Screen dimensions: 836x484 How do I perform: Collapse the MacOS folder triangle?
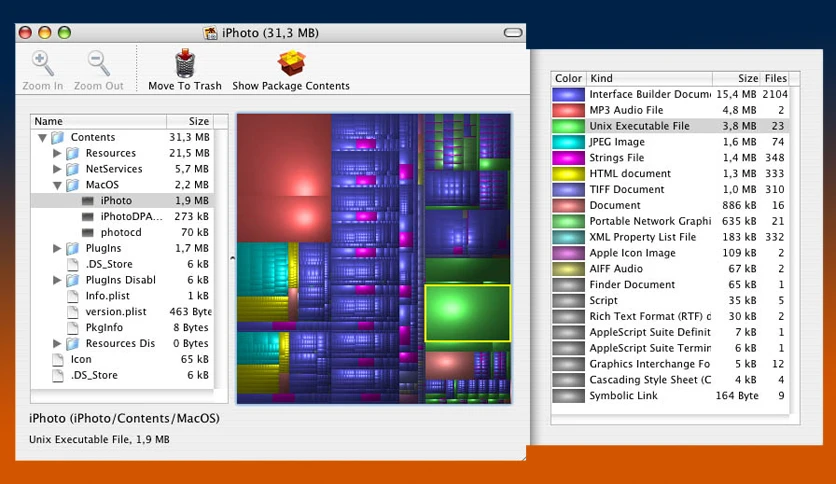[57, 185]
